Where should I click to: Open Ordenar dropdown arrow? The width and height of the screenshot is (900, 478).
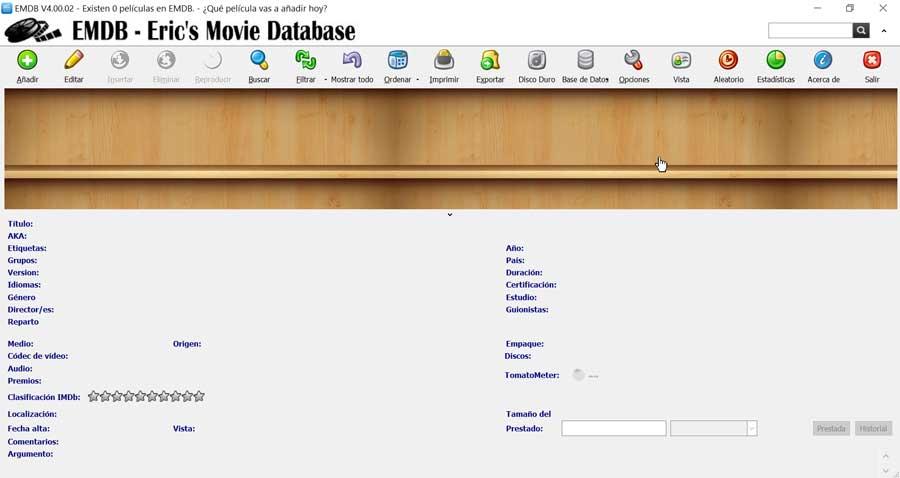coord(417,80)
